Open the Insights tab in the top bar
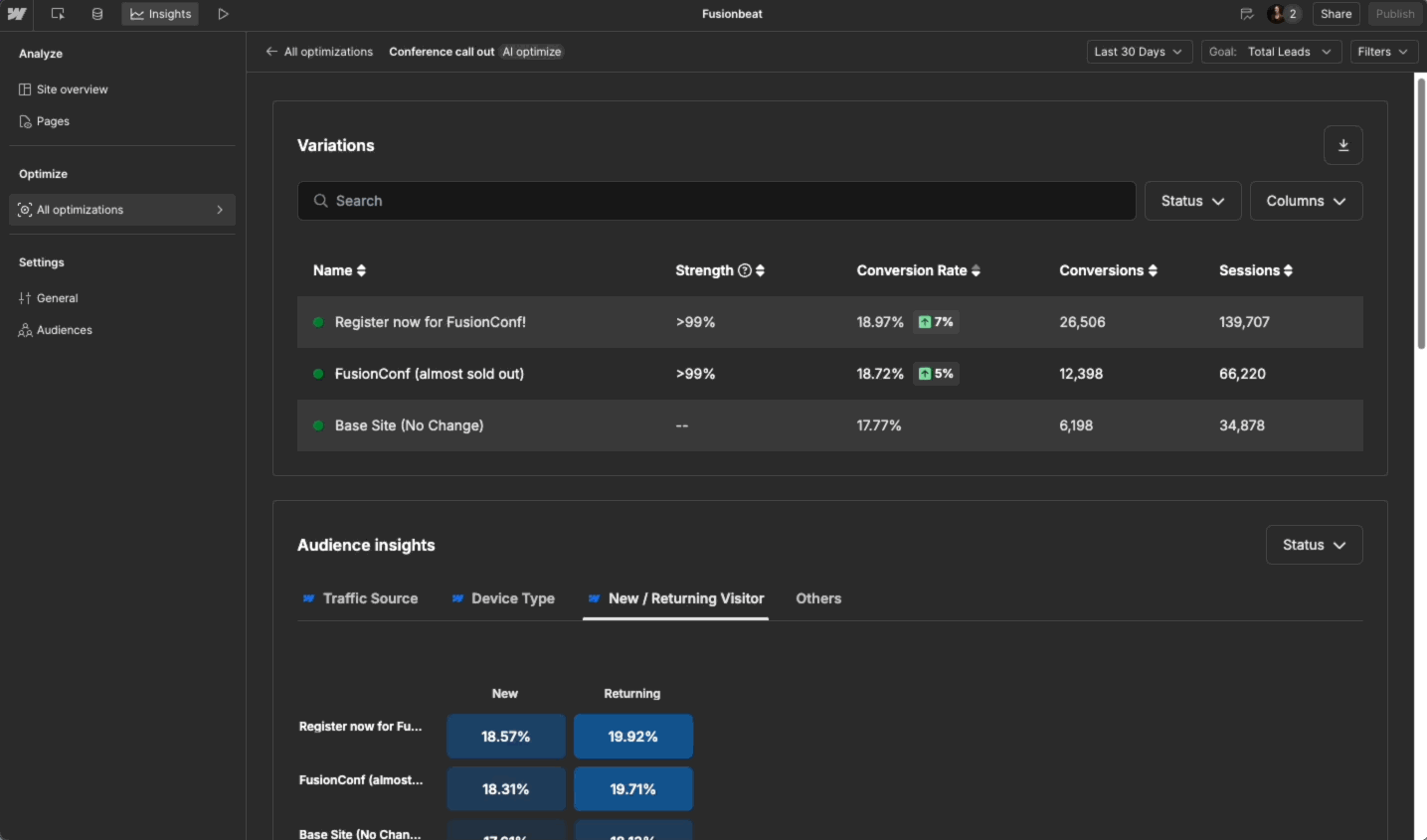The image size is (1427, 840). tap(160, 14)
